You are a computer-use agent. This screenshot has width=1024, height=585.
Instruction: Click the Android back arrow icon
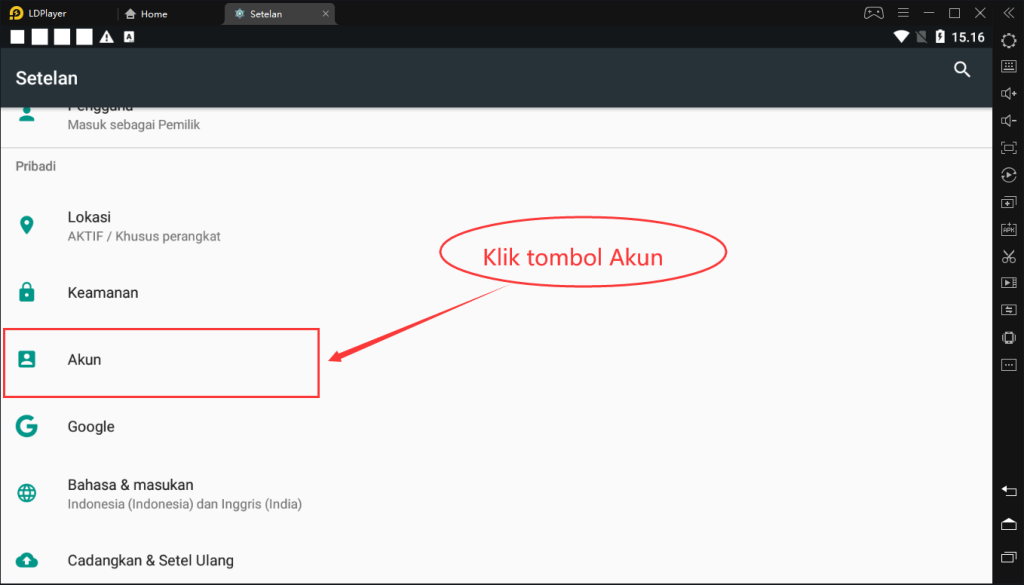click(x=1009, y=491)
